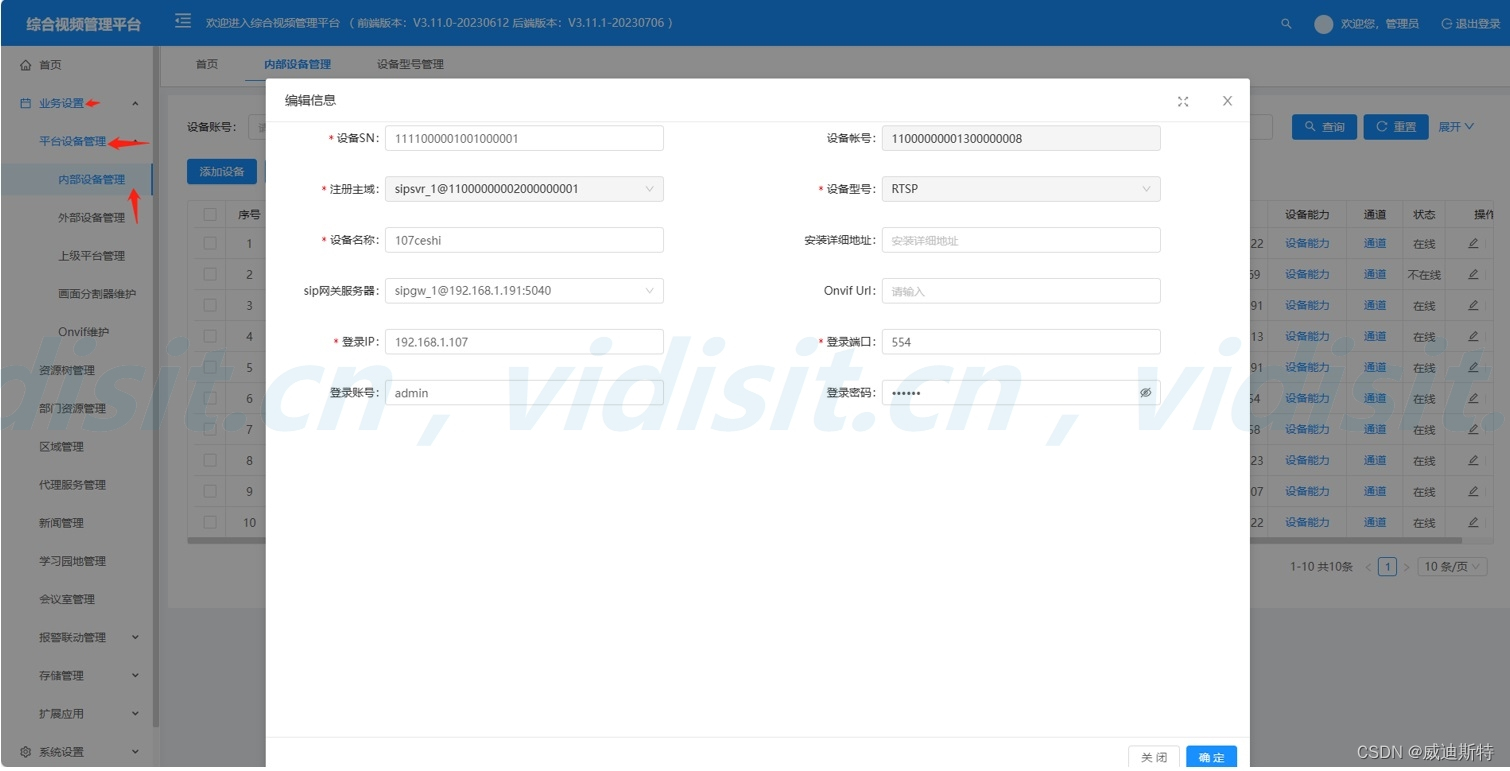Click the edit pencil icon for row 7

[1473, 429]
